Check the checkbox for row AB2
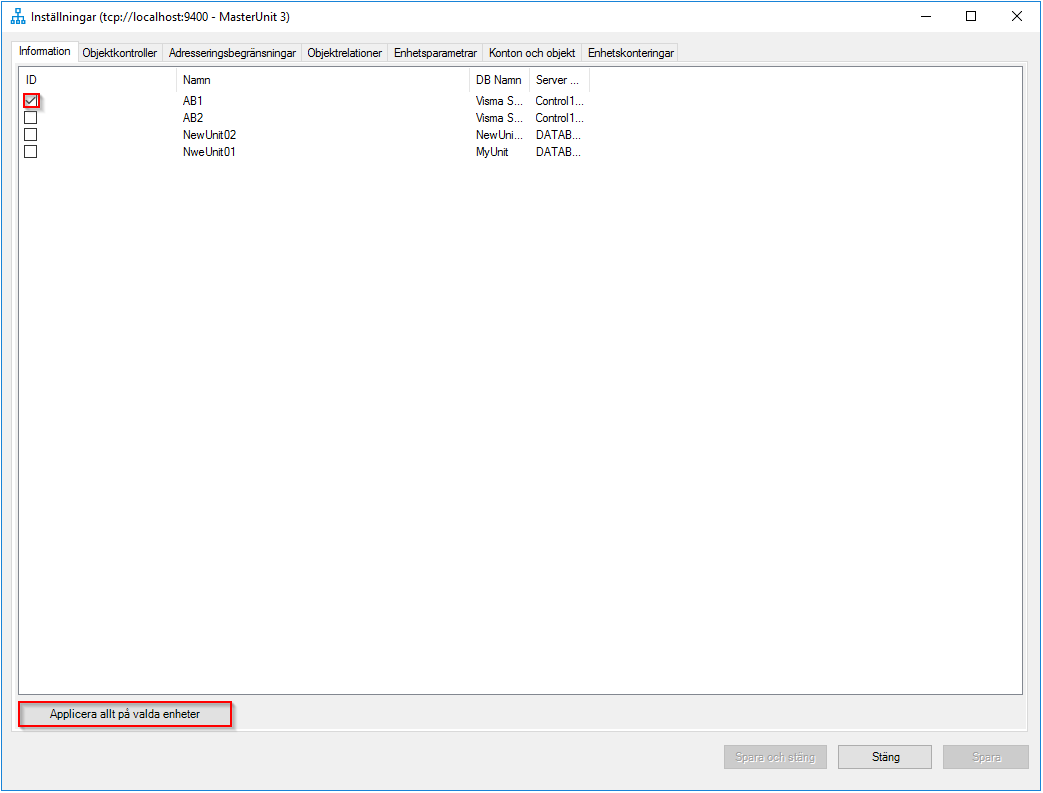1043x793 pixels. pyautogui.click(x=30, y=117)
